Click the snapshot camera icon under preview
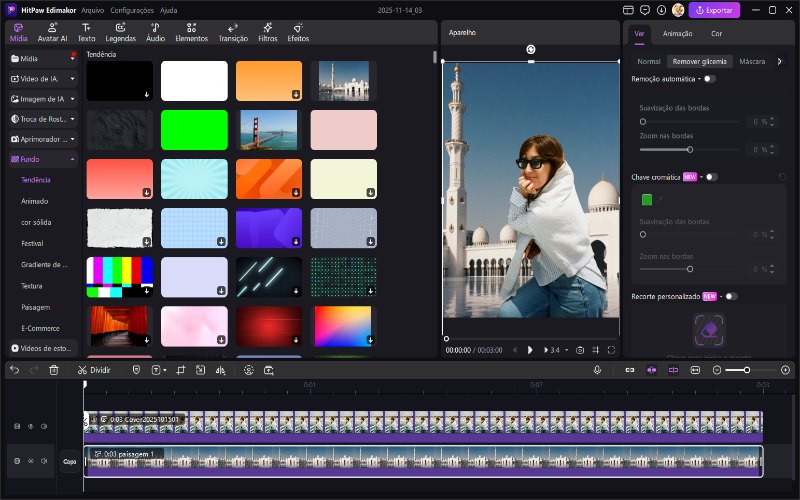800x500 pixels. (x=580, y=350)
